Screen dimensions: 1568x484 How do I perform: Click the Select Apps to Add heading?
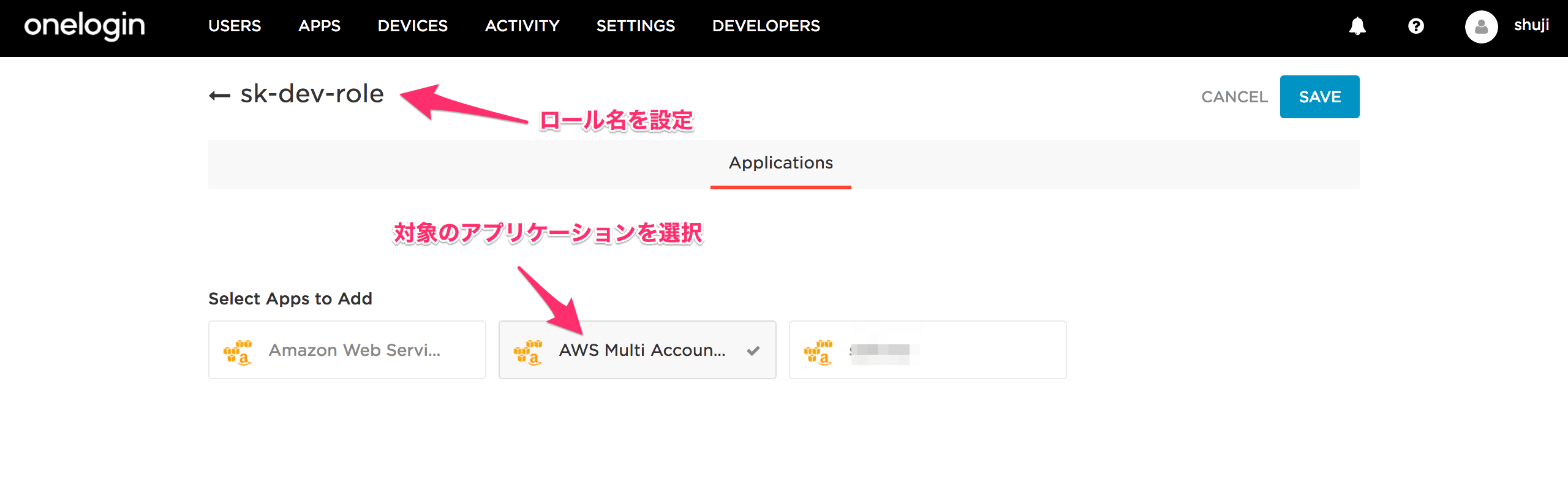coord(290,298)
